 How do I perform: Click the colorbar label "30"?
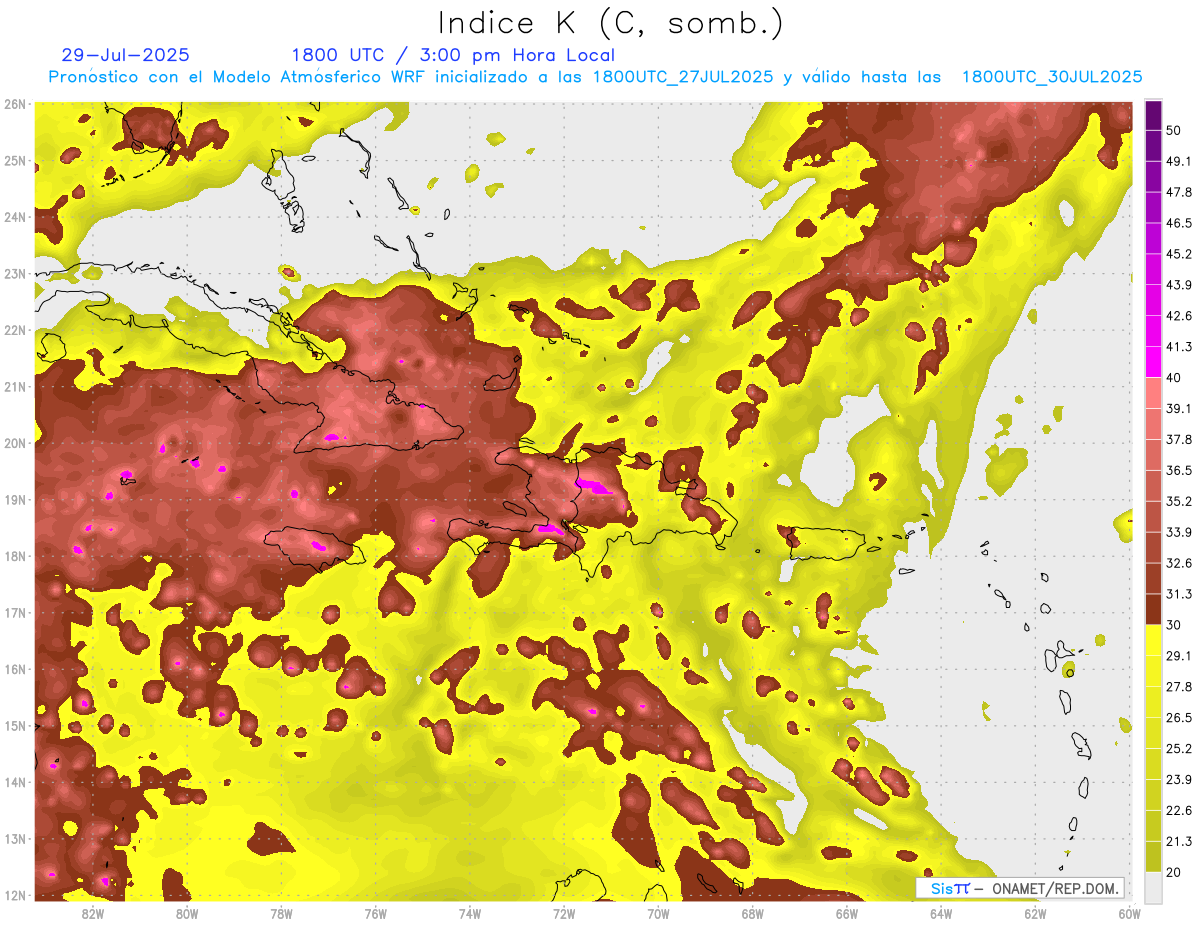[1175, 625]
